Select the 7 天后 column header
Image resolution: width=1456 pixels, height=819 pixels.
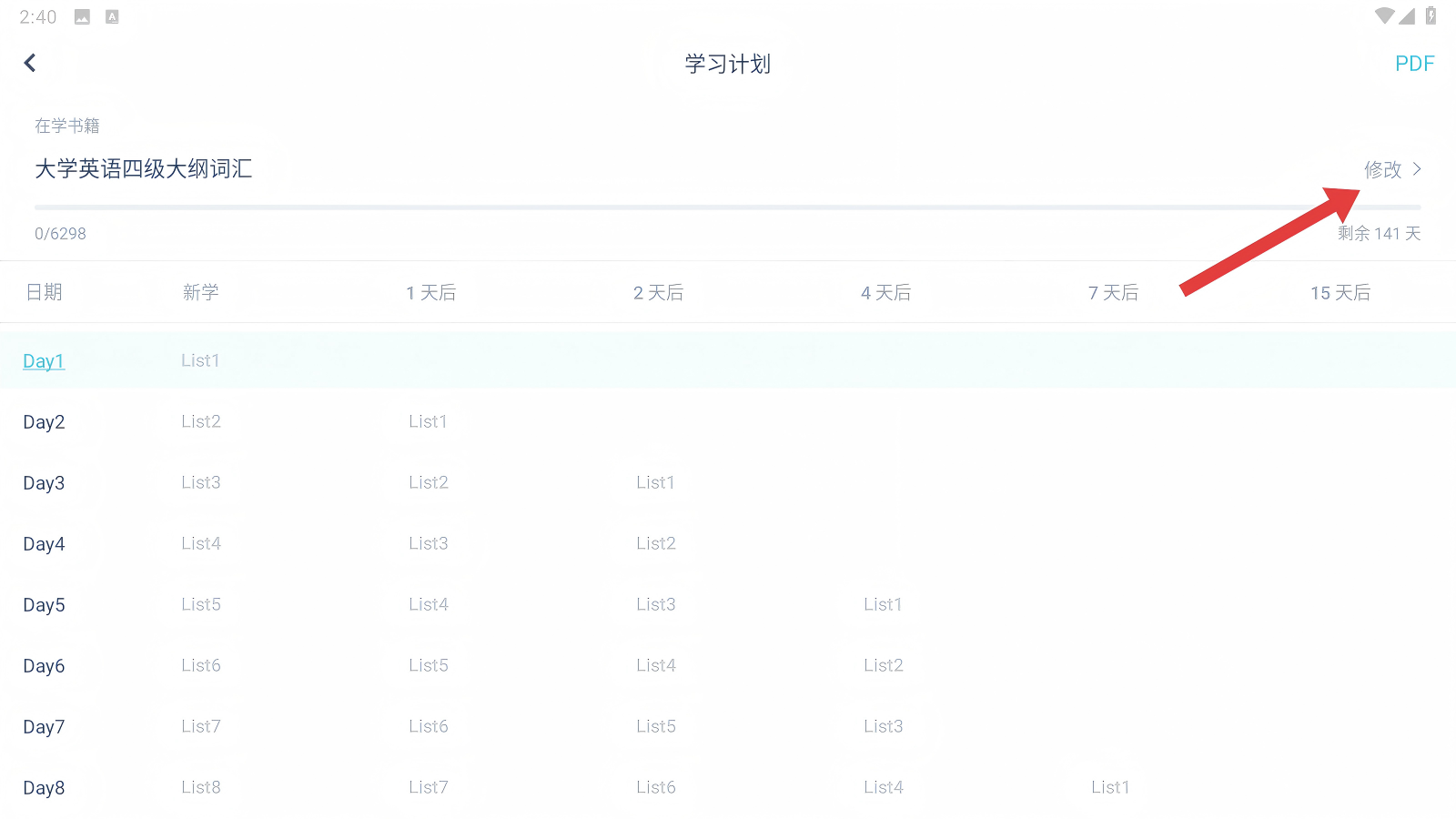(x=1113, y=293)
